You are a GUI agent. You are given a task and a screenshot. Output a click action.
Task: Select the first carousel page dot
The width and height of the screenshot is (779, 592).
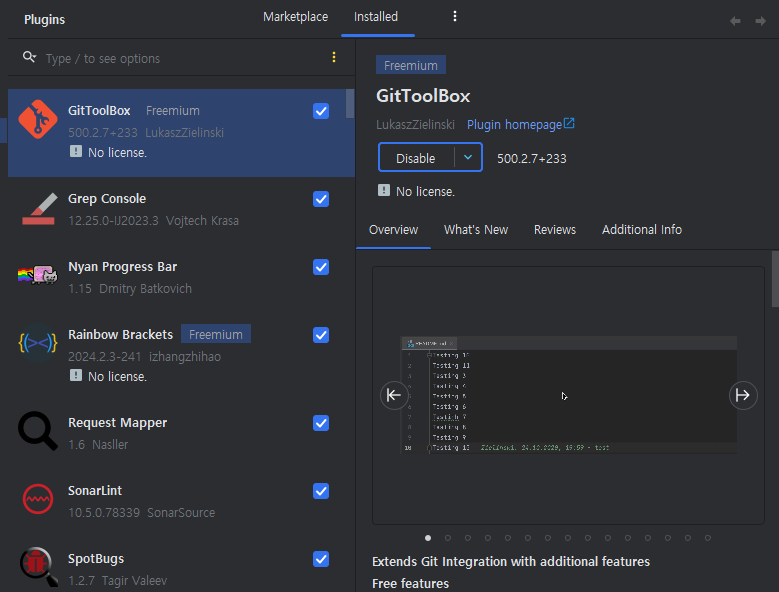(428, 538)
